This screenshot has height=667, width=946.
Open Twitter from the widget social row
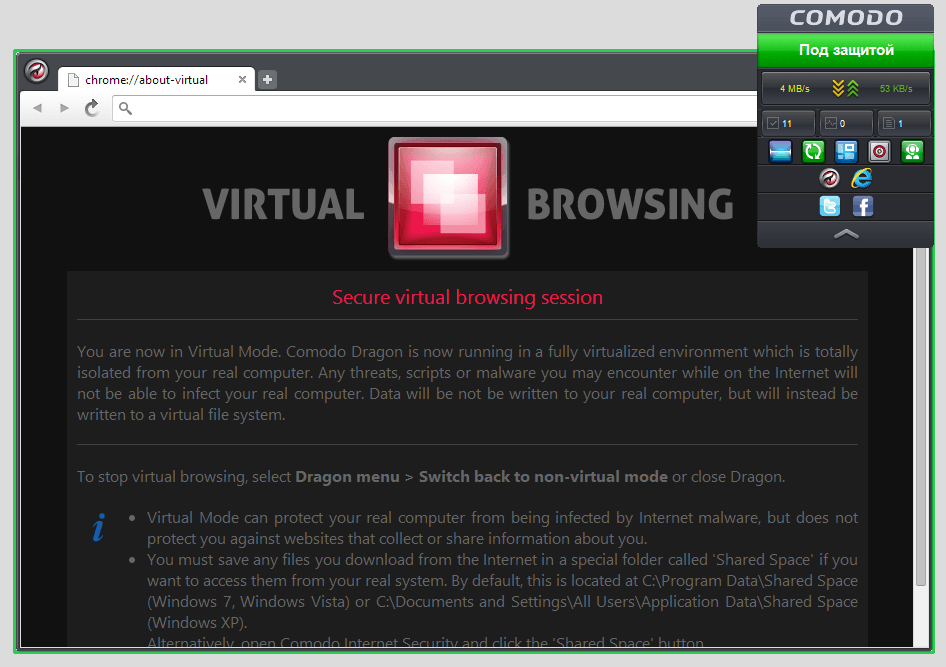click(830, 206)
